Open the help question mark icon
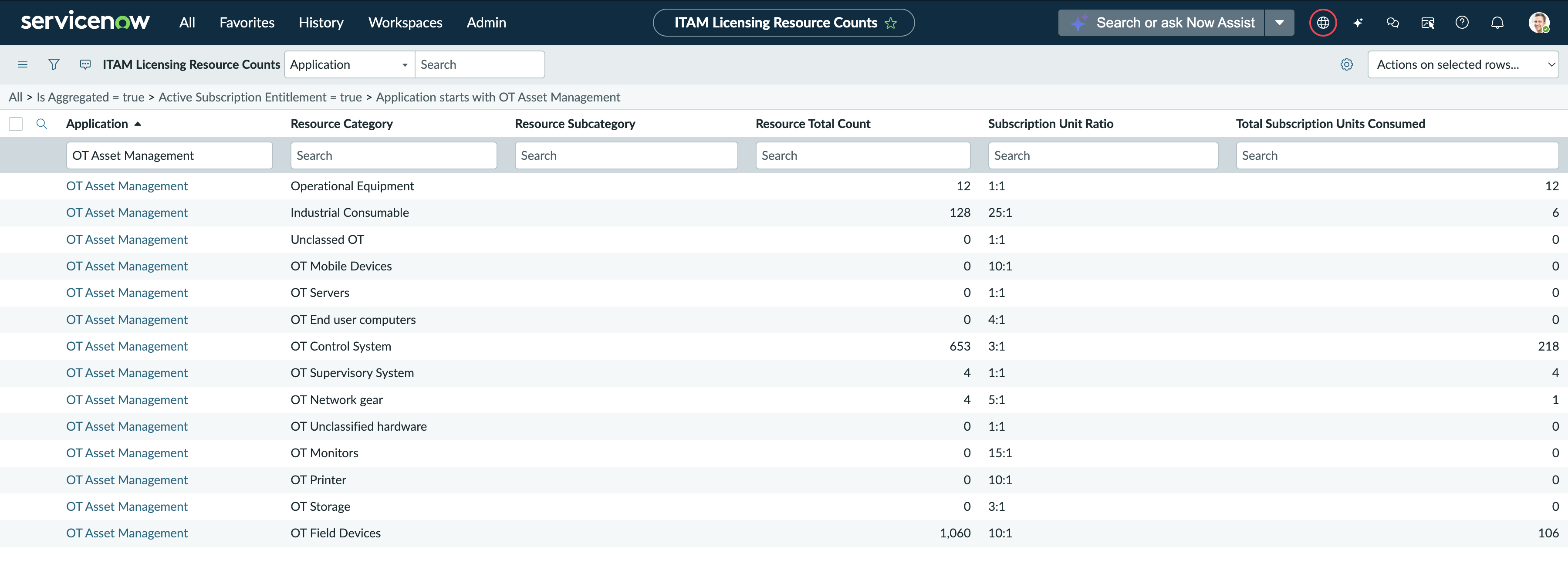 (1462, 23)
